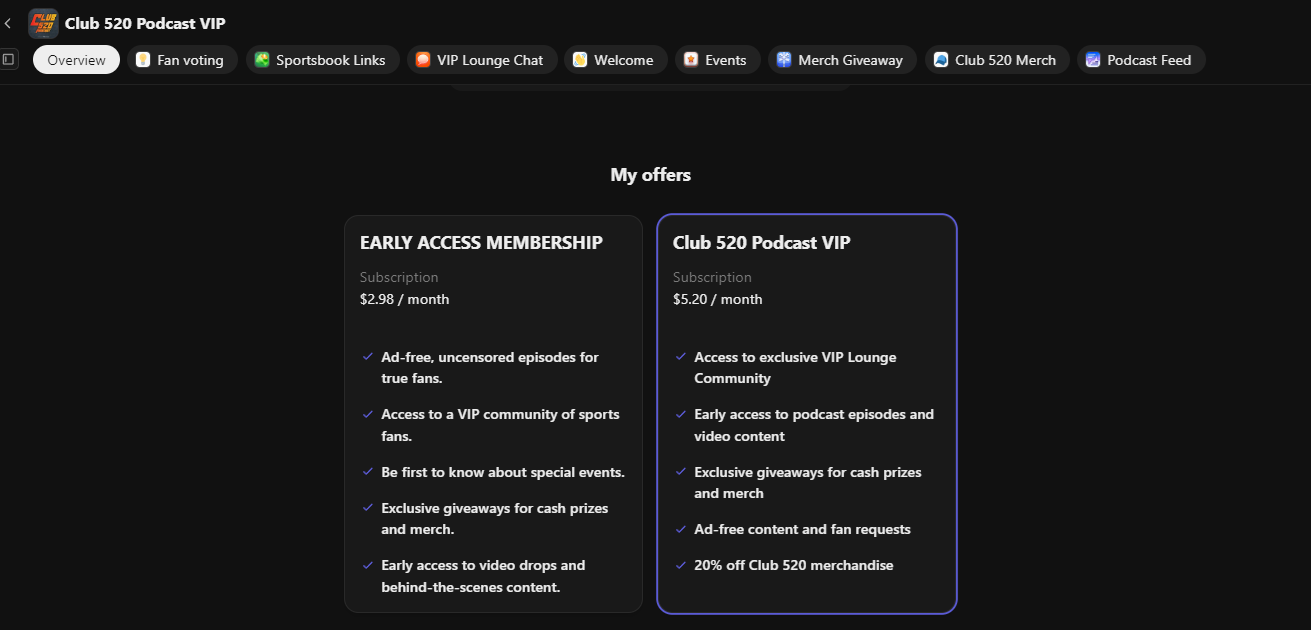1311x630 pixels.
Task: Open the Events calendar icon
Action: point(689,60)
